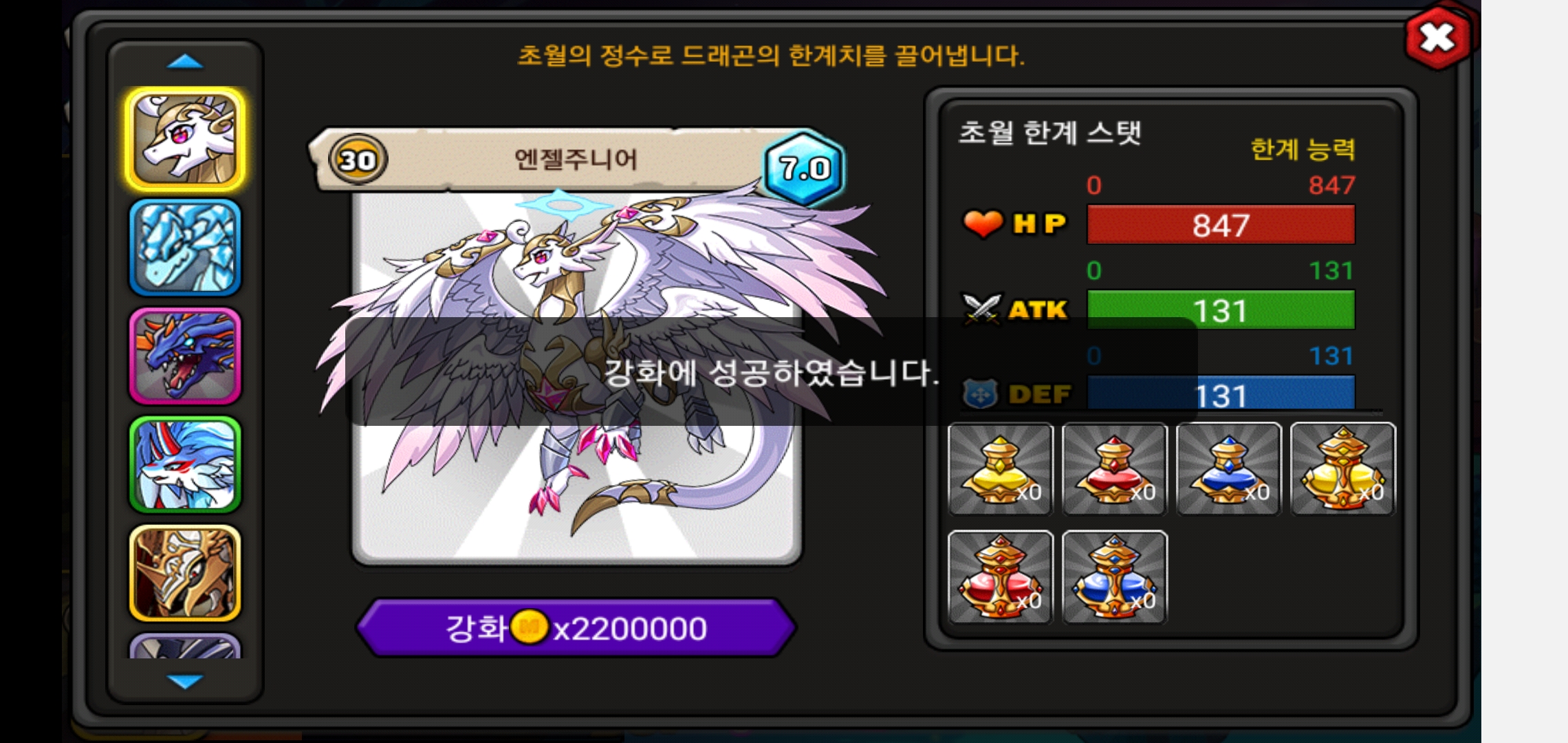This screenshot has height=743, width=1568.
Task: Use the large red ornate potion
Action: (x=1001, y=578)
